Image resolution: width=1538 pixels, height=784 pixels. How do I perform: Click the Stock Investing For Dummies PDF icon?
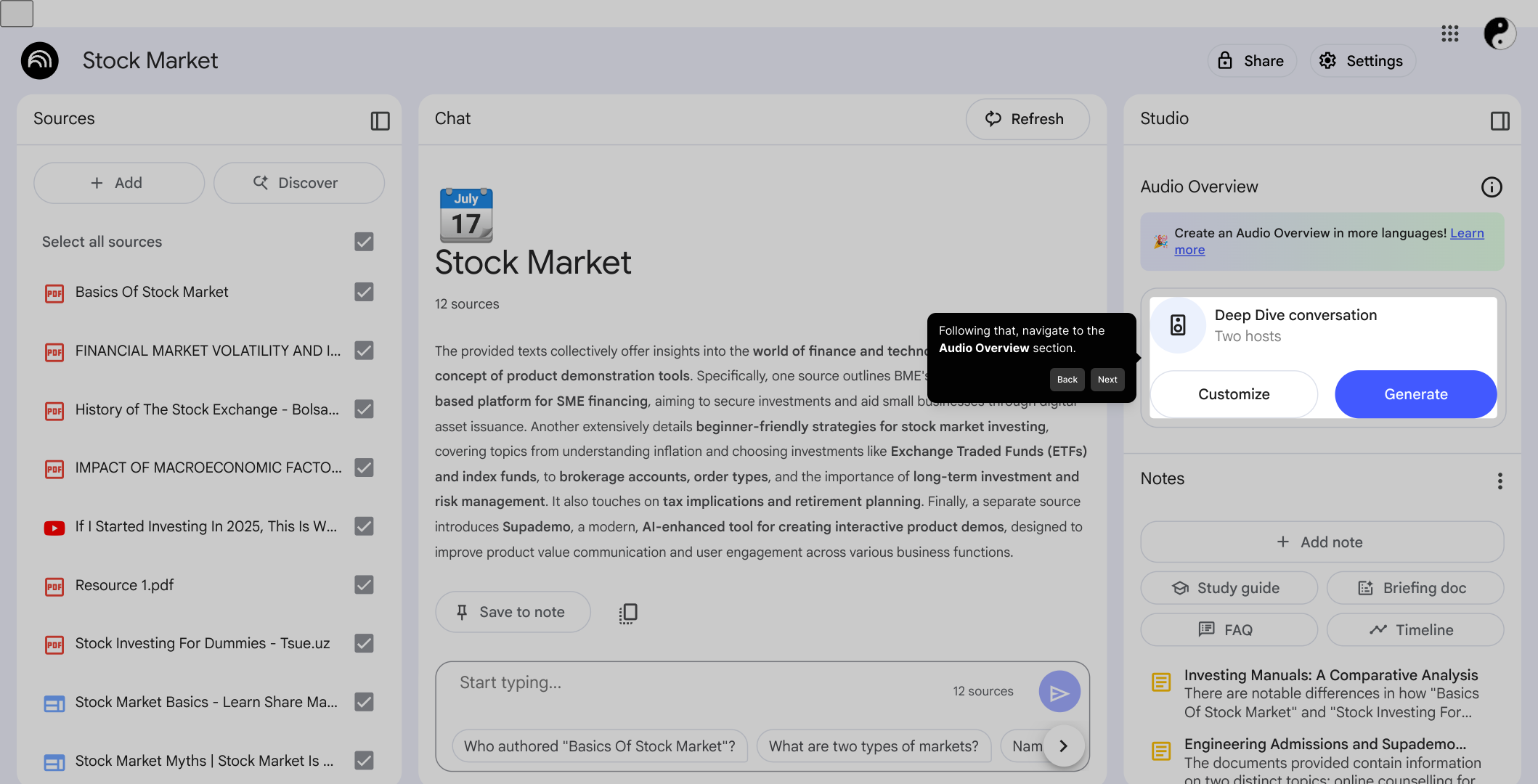tap(54, 645)
